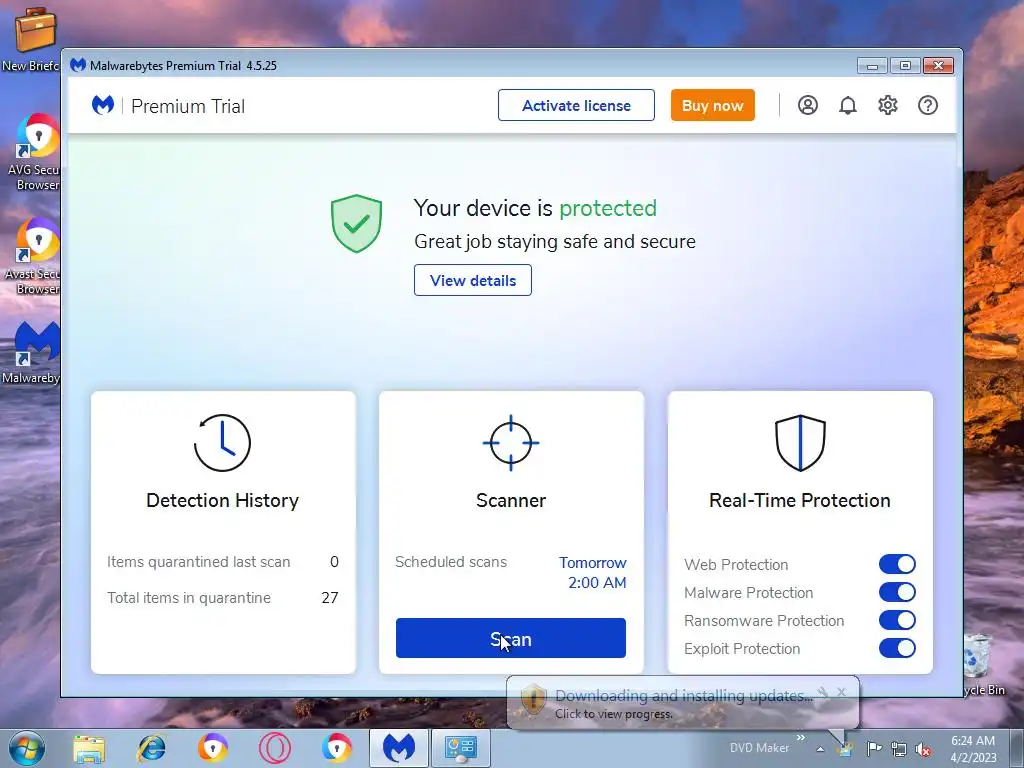Click Activate license button

tap(576, 105)
